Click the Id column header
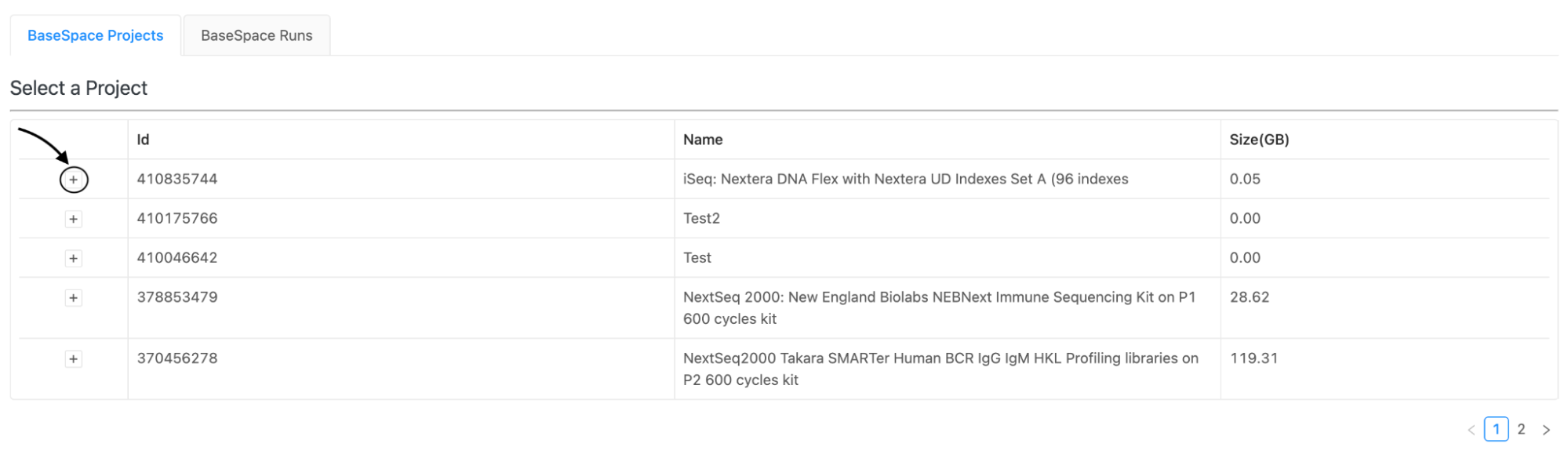This screenshot has width=1568, height=469. pyautogui.click(x=143, y=140)
